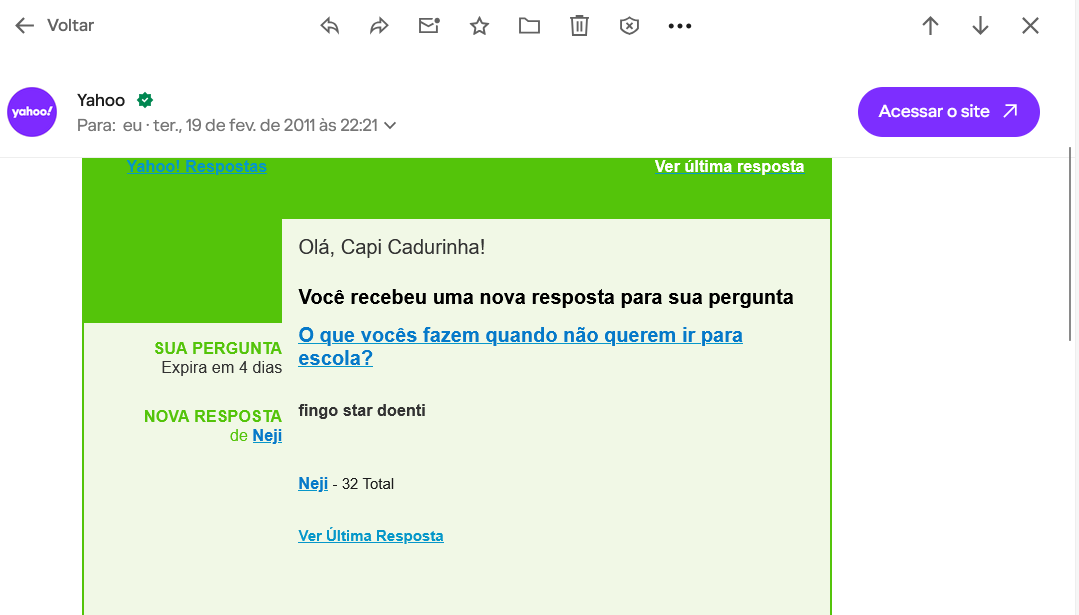The height and width of the screenshot is (615, 1079).
Task: Click the Acessar o site button
Action: click(x=948, y=111)
